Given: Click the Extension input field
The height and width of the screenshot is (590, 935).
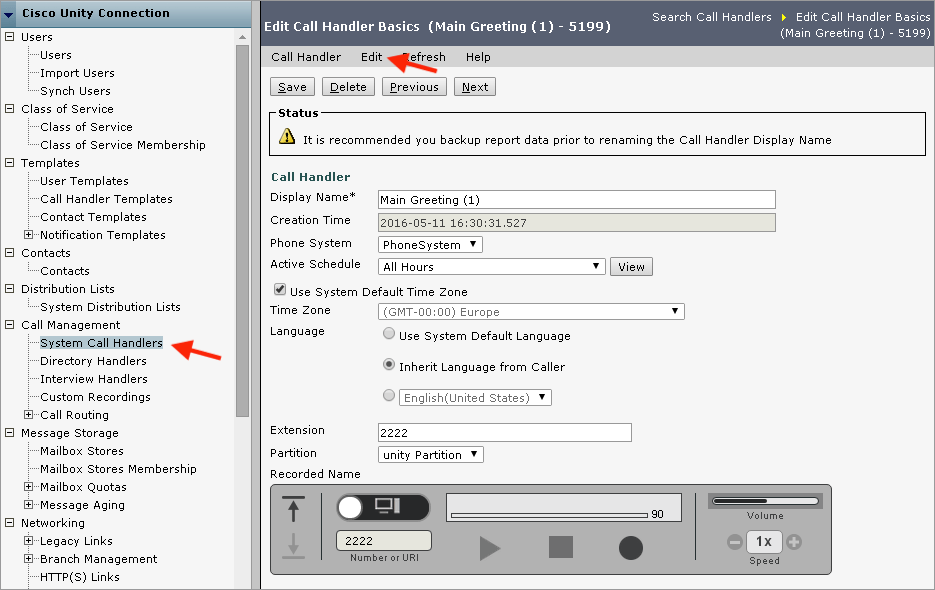Looking at the screenshot, I should 504,433.
